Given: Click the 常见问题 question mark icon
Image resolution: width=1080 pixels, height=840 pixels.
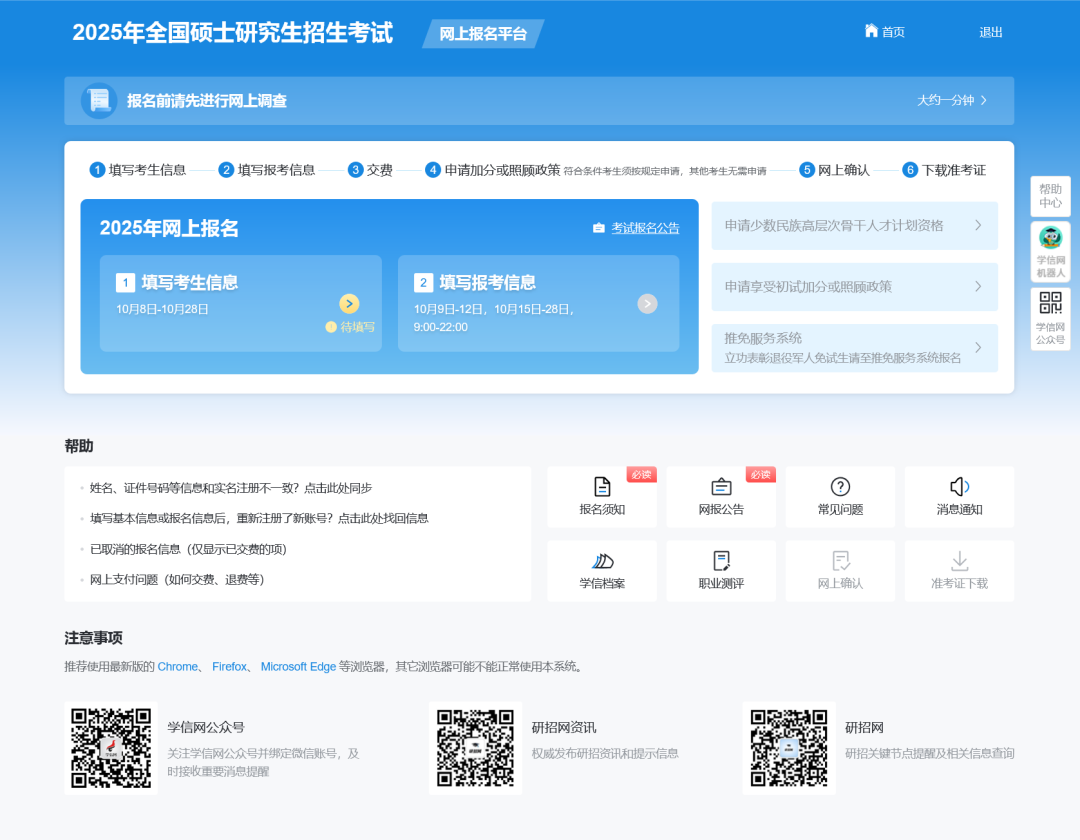Looking at the screenshot, I should [840, 487].
